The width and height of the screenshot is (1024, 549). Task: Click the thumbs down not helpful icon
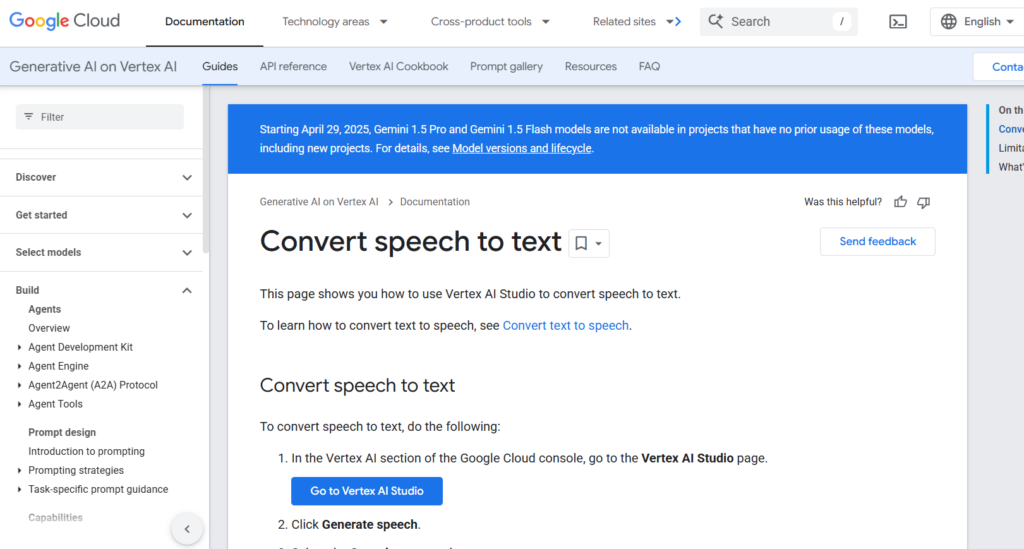coord(923,202)
